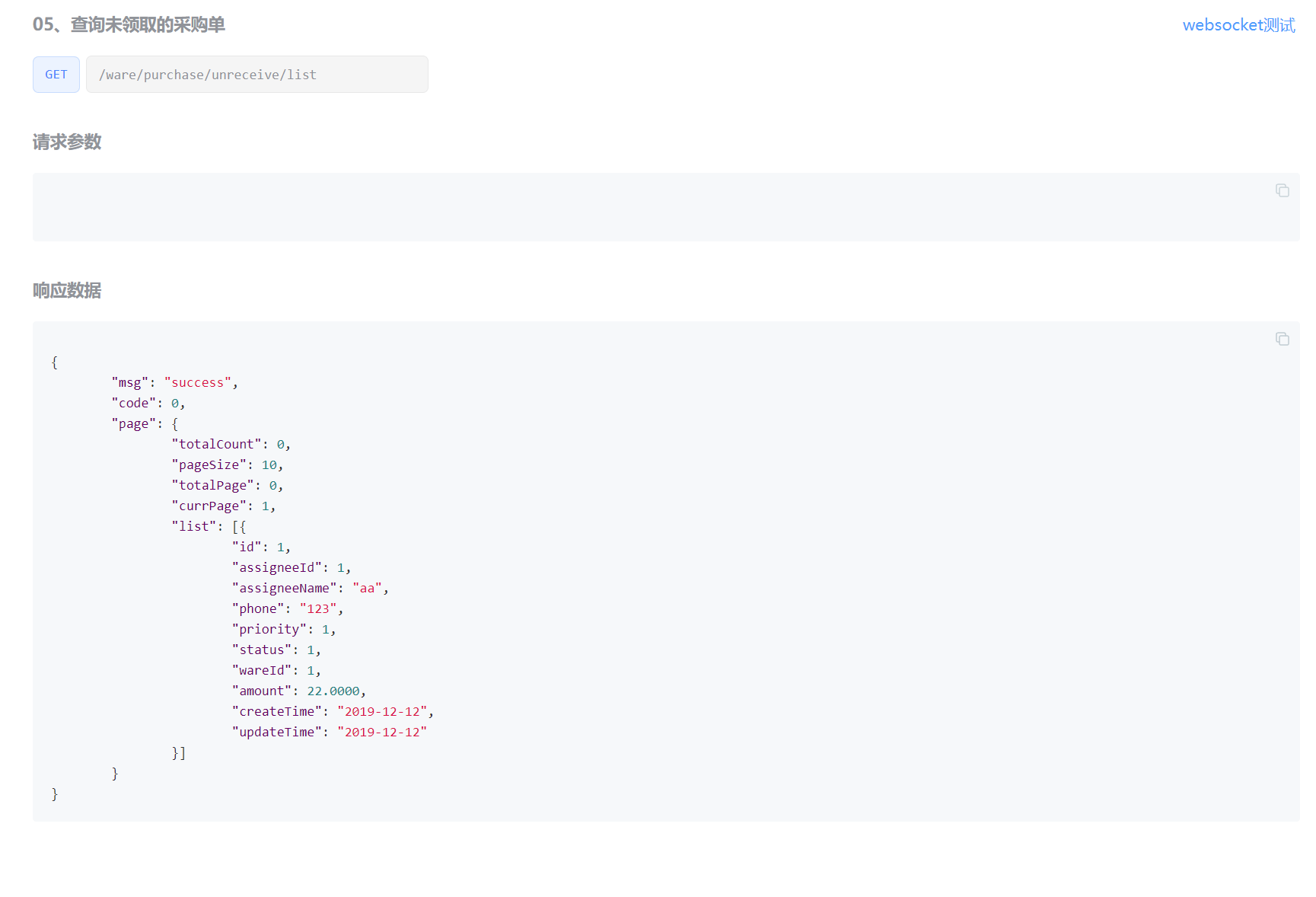
Task: Click the "updateTime": "2019-12-12" line
Action: pyautogui.click(x=330, y=733)
